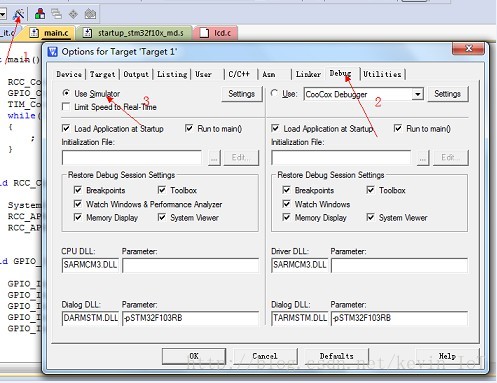Click the Manage Multi-Project Workspace icon
Viewport: 497px width, 383px height.
[56, 14]
